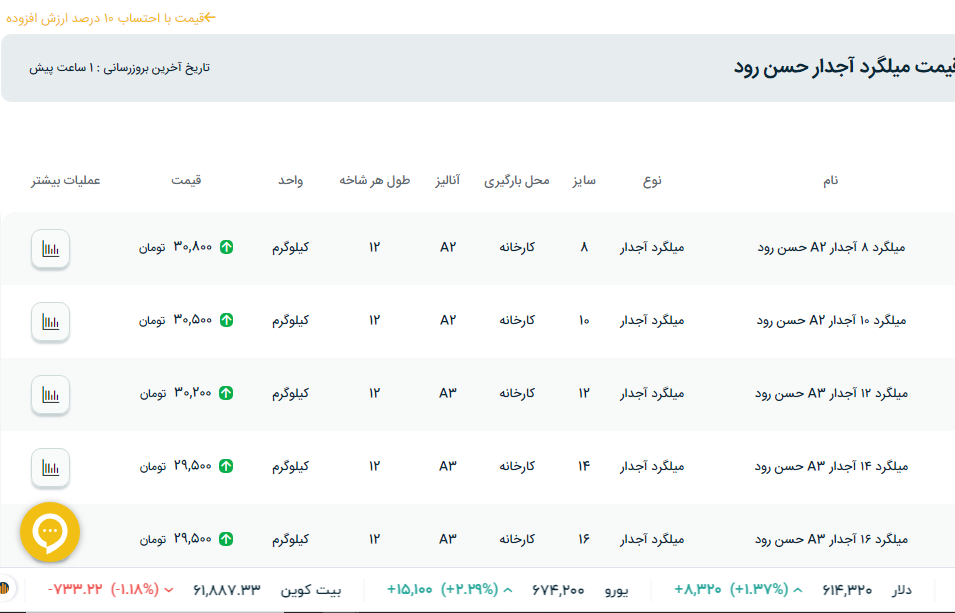Image resolution: width=955 pixels, height=613 pixels.
Task: Click the ۱۰ percent value-added tax notice
Action: pyautogui.click(x=110, y=18)
